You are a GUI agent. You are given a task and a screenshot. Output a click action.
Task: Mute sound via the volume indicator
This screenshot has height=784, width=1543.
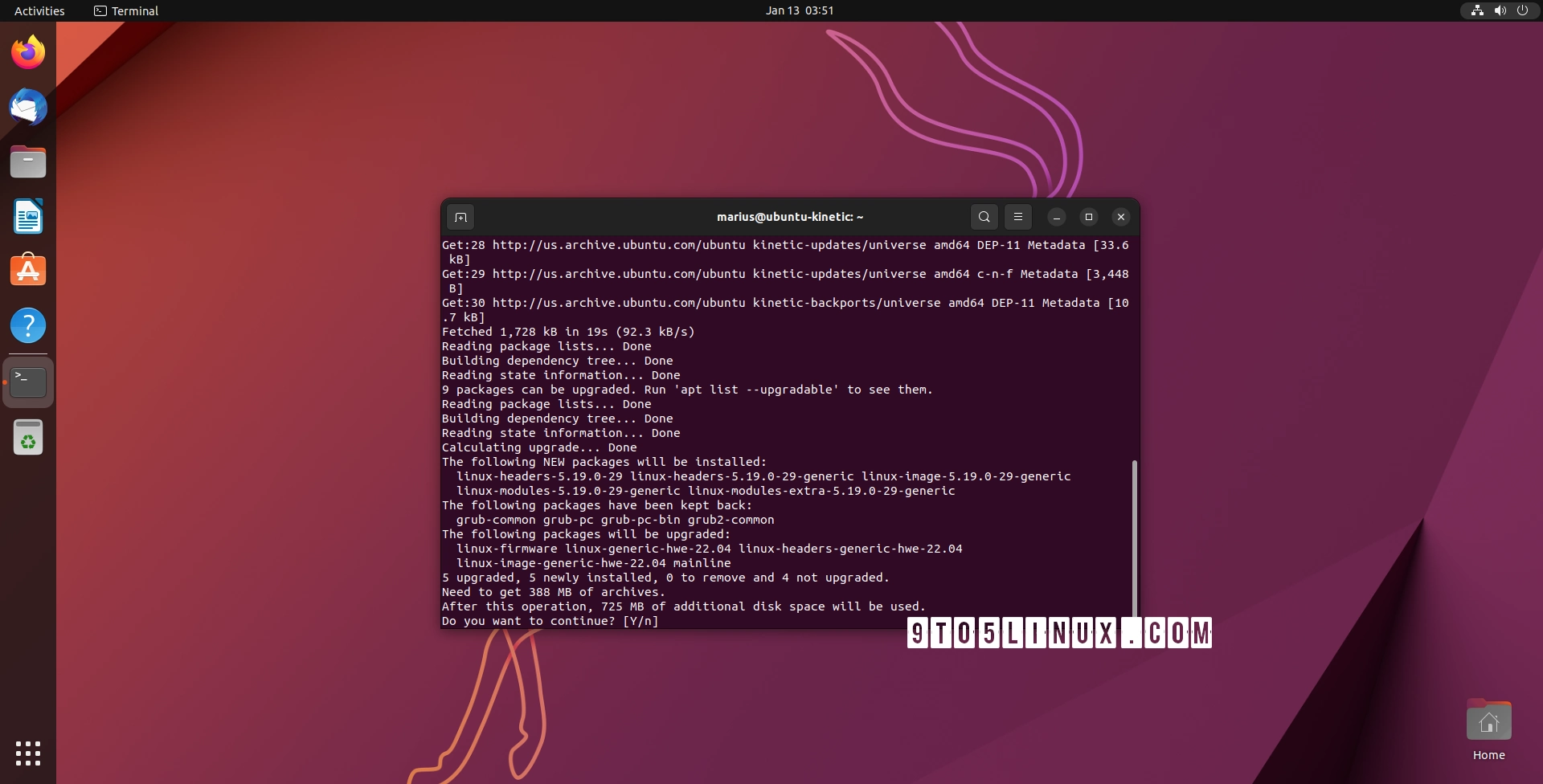pyautogui.click(x=1500, y=10)
